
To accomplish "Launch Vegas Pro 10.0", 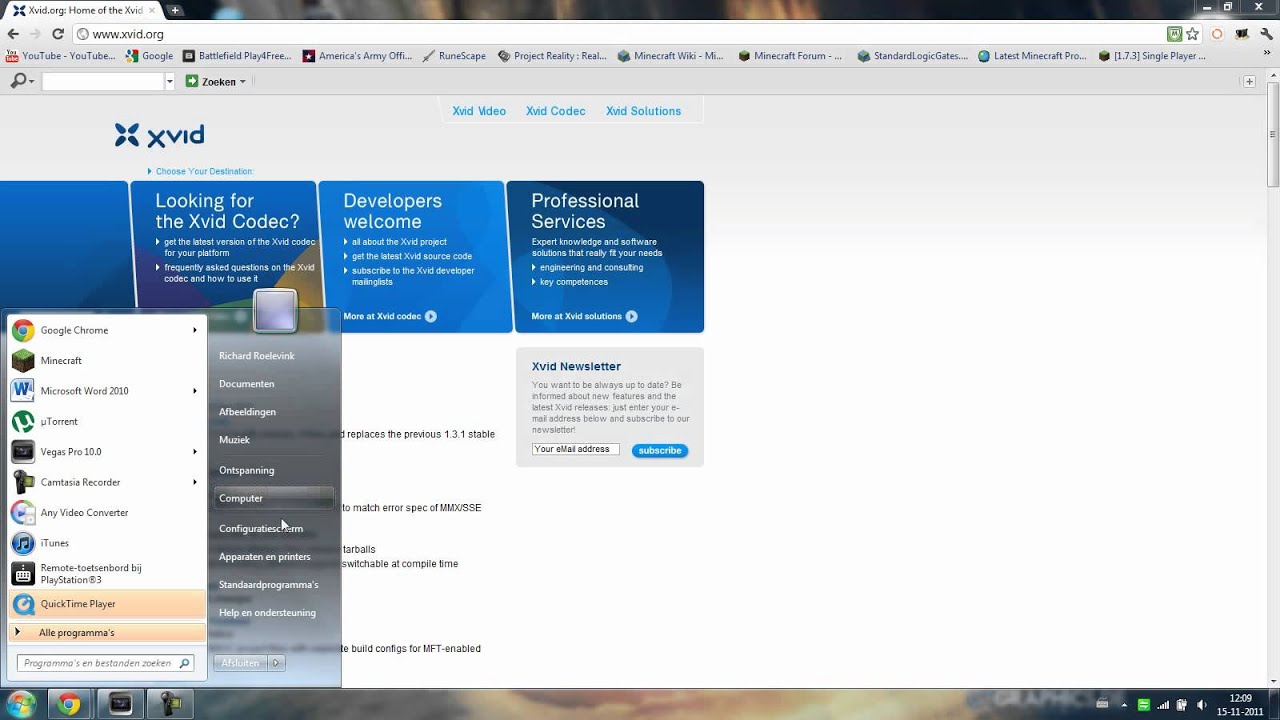I will pos(105,452).
